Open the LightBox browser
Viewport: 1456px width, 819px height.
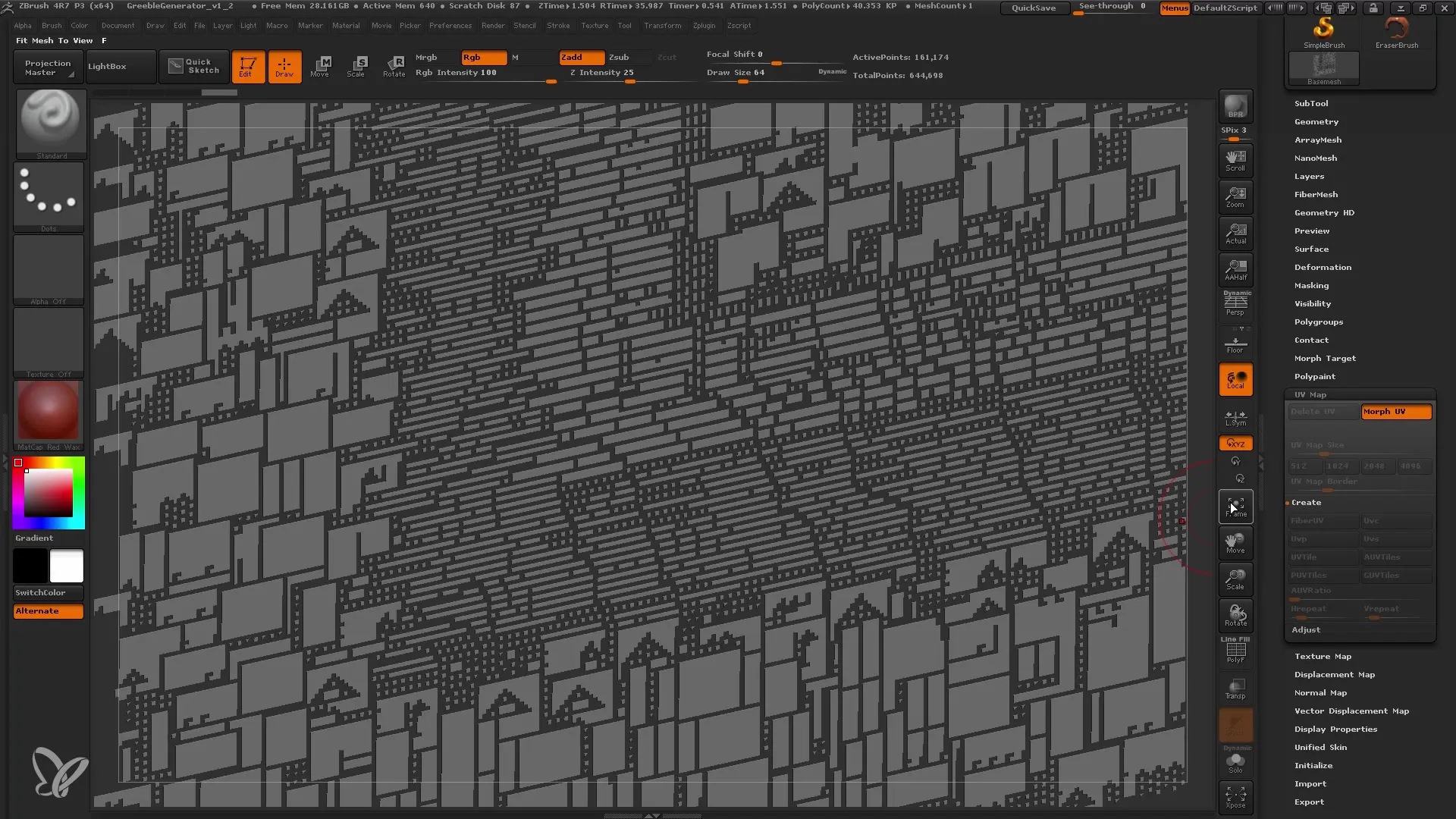(121, 67)
